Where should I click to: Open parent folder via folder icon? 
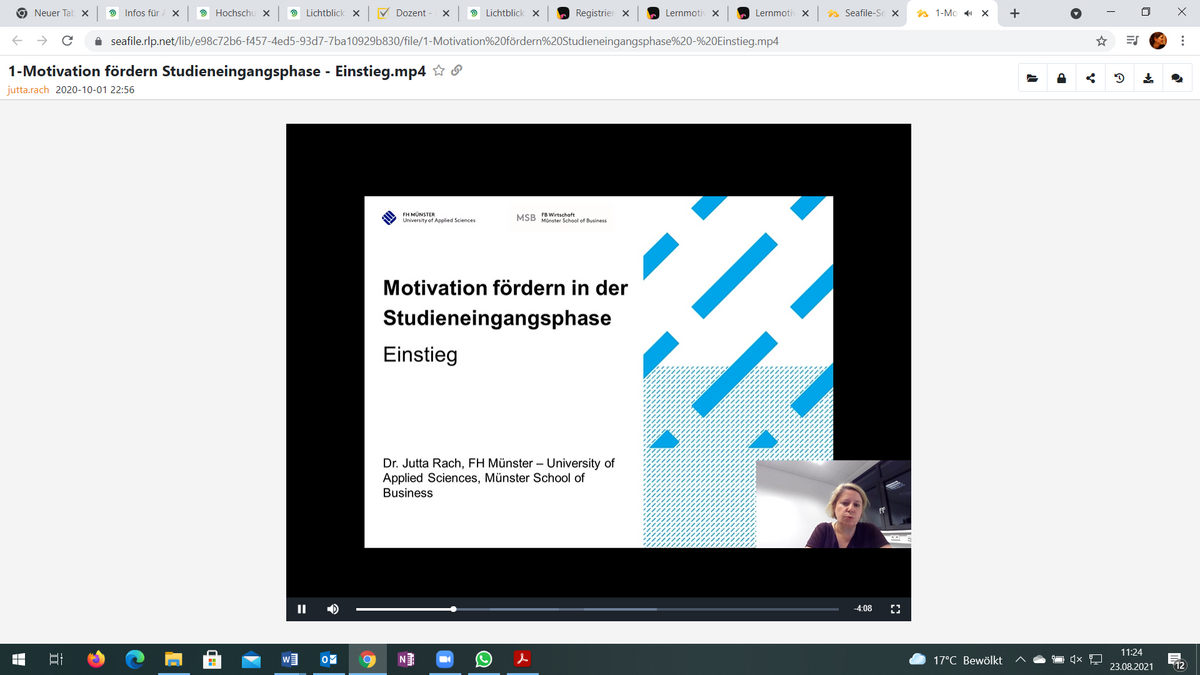(x=1032, y=79)
